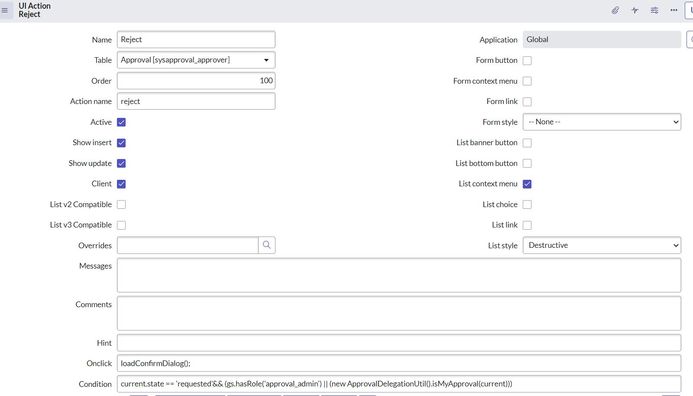693x396 pixels.
Task: Click the Condition field label
Action: point(95,384)
